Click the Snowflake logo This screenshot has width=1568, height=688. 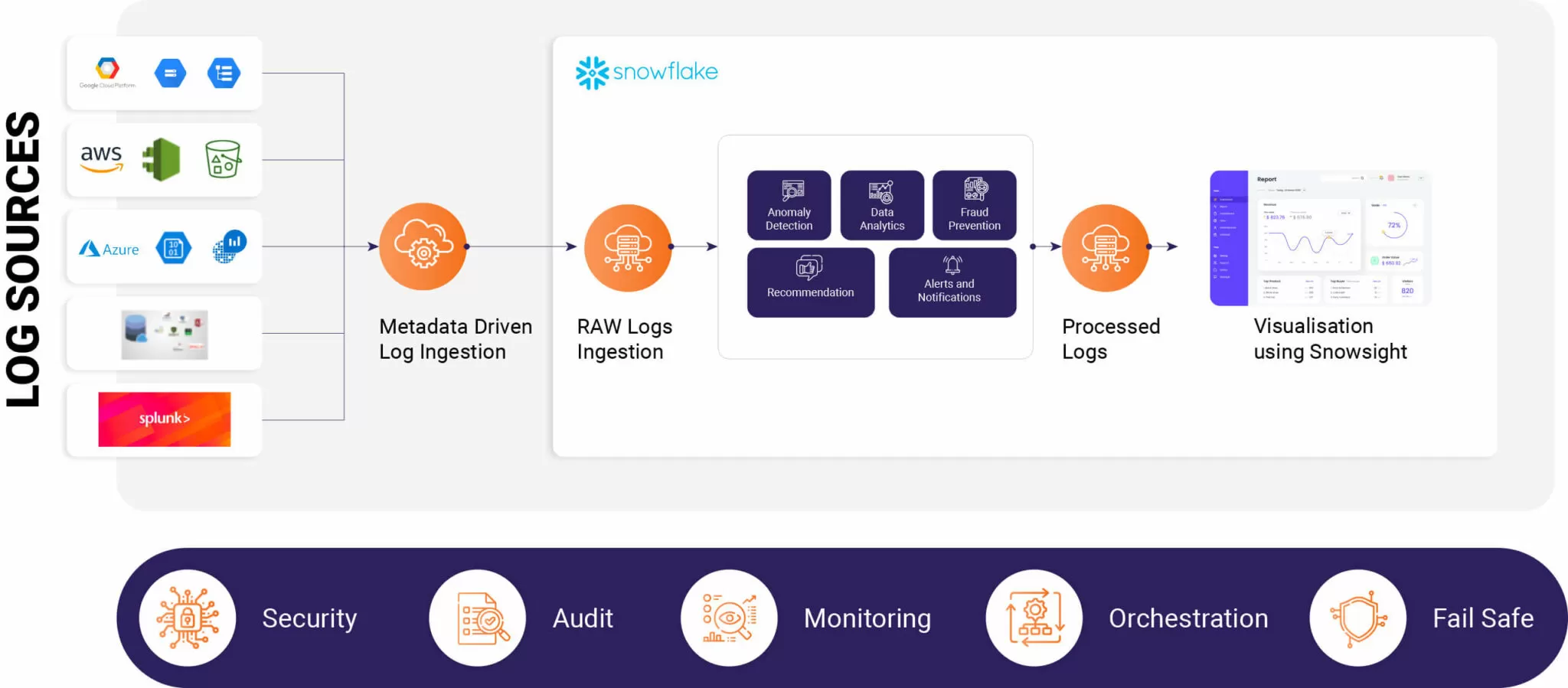[647, 73]
